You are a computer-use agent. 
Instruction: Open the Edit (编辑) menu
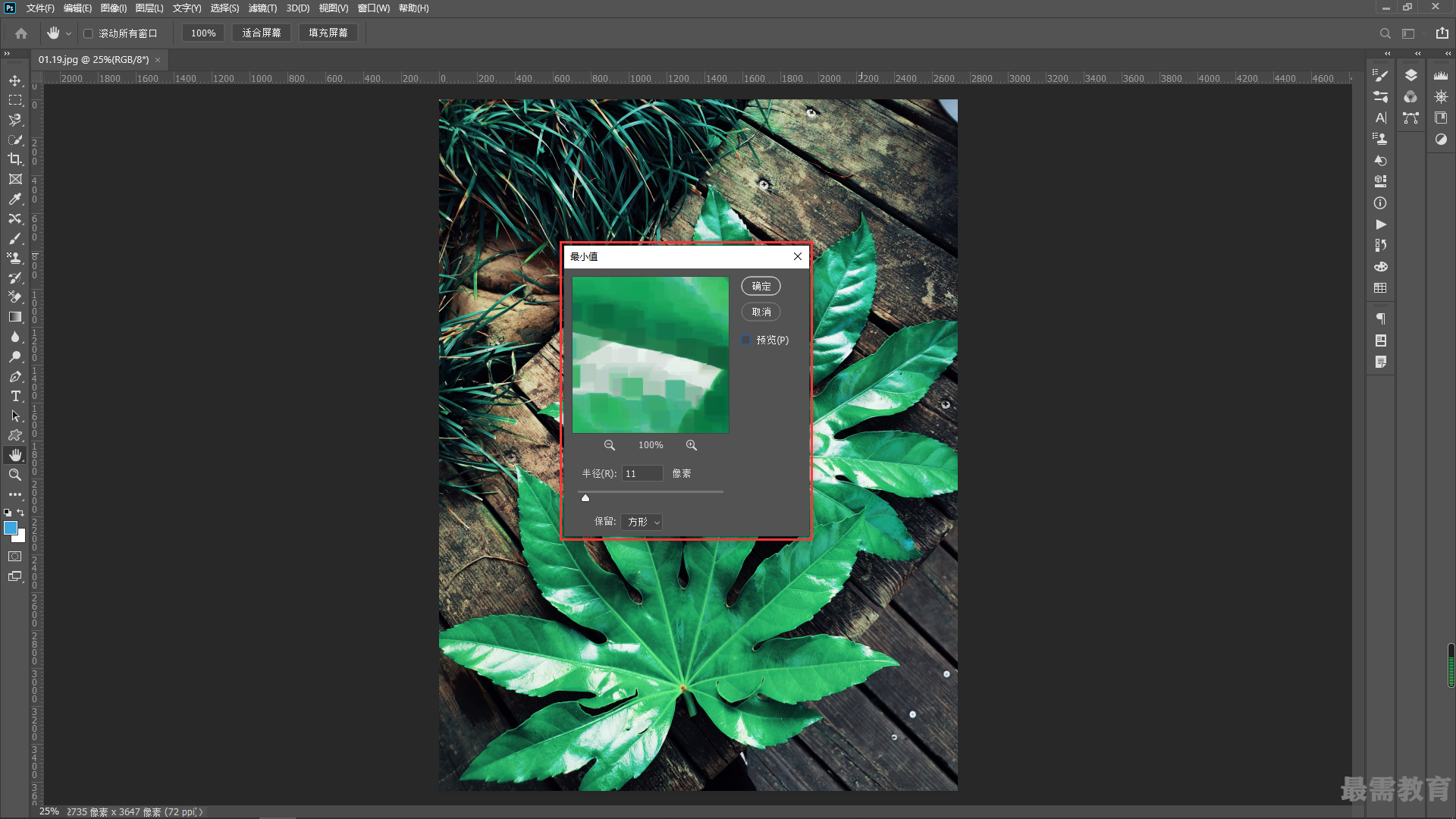[77, 8]
